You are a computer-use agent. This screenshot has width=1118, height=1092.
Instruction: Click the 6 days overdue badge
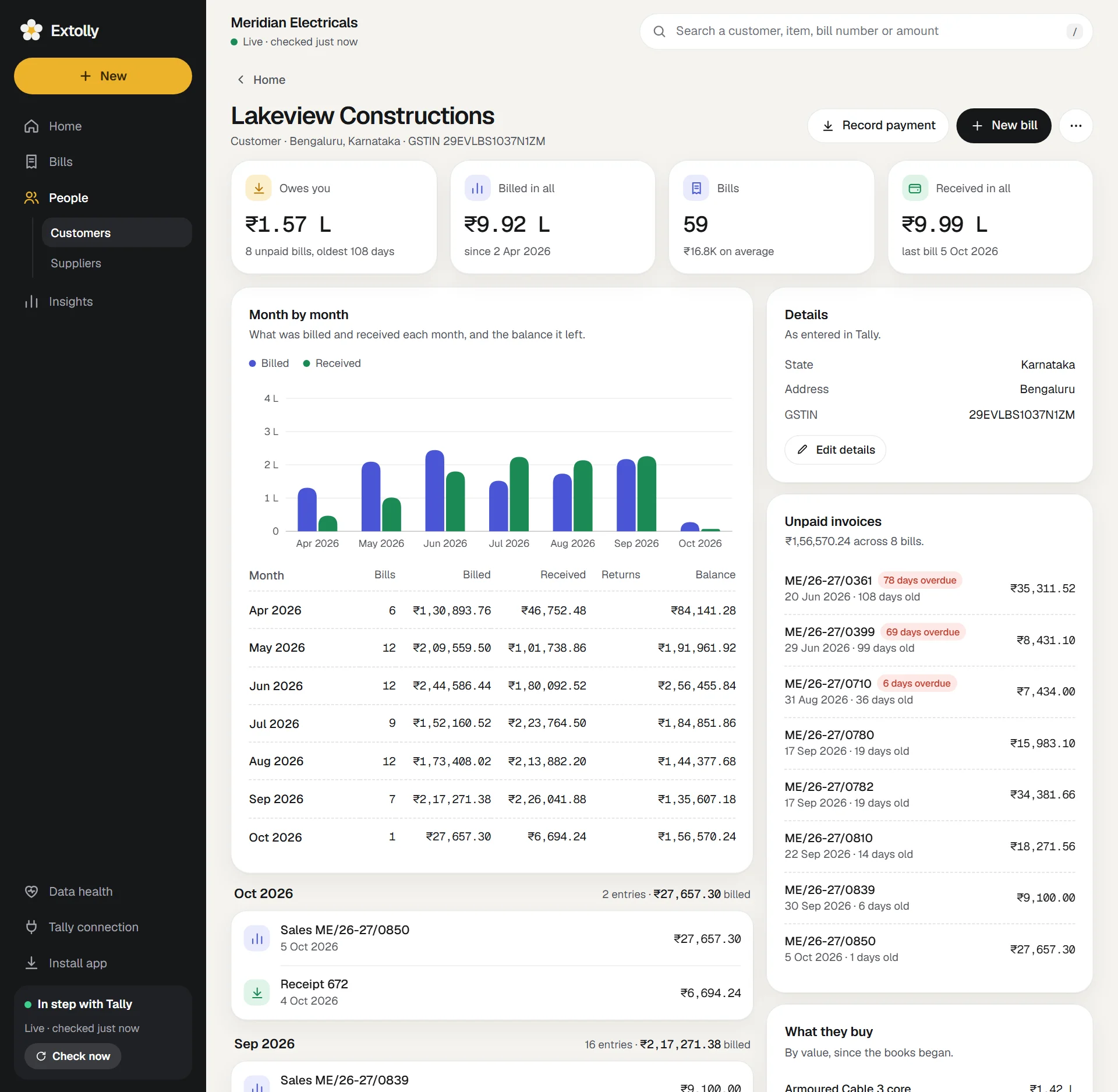click(x=917, y=684)
